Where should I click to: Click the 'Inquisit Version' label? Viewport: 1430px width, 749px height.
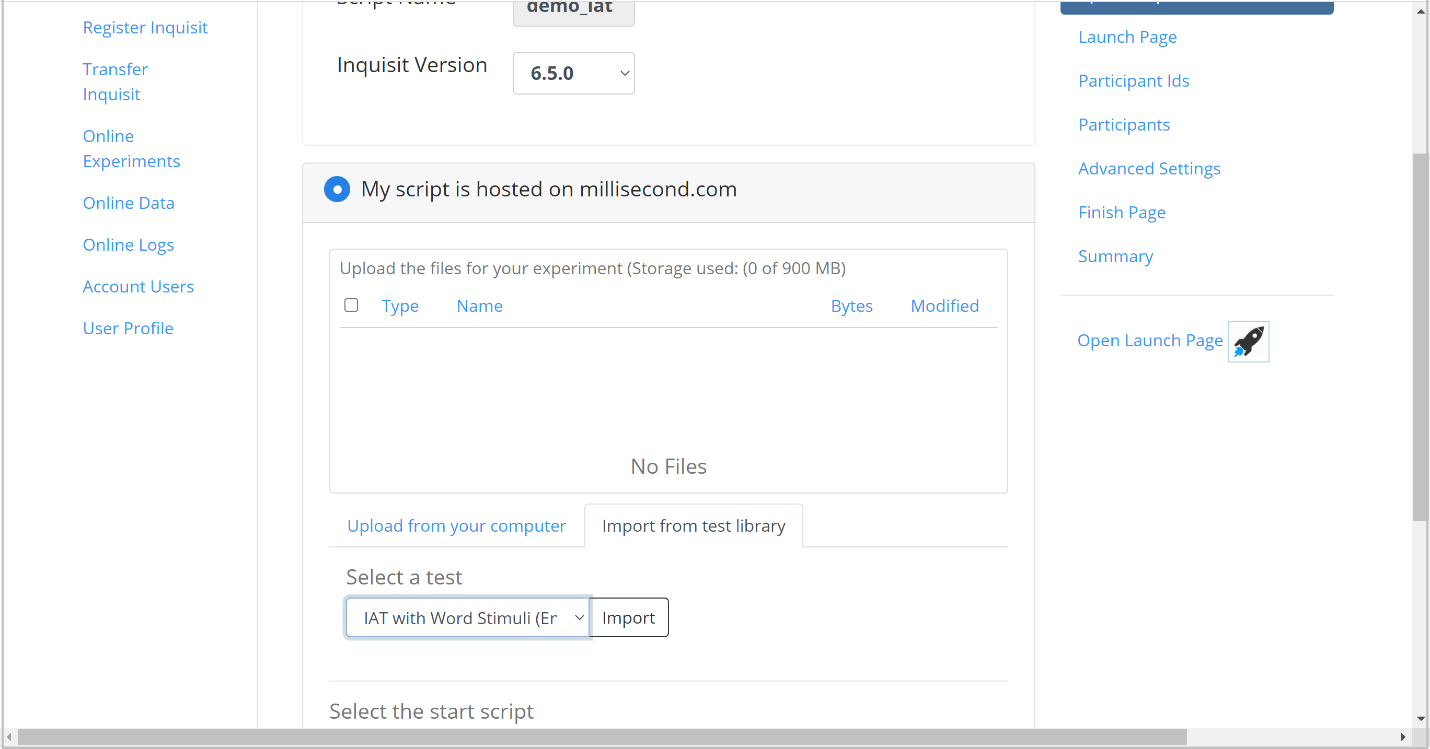coord(412,65)
